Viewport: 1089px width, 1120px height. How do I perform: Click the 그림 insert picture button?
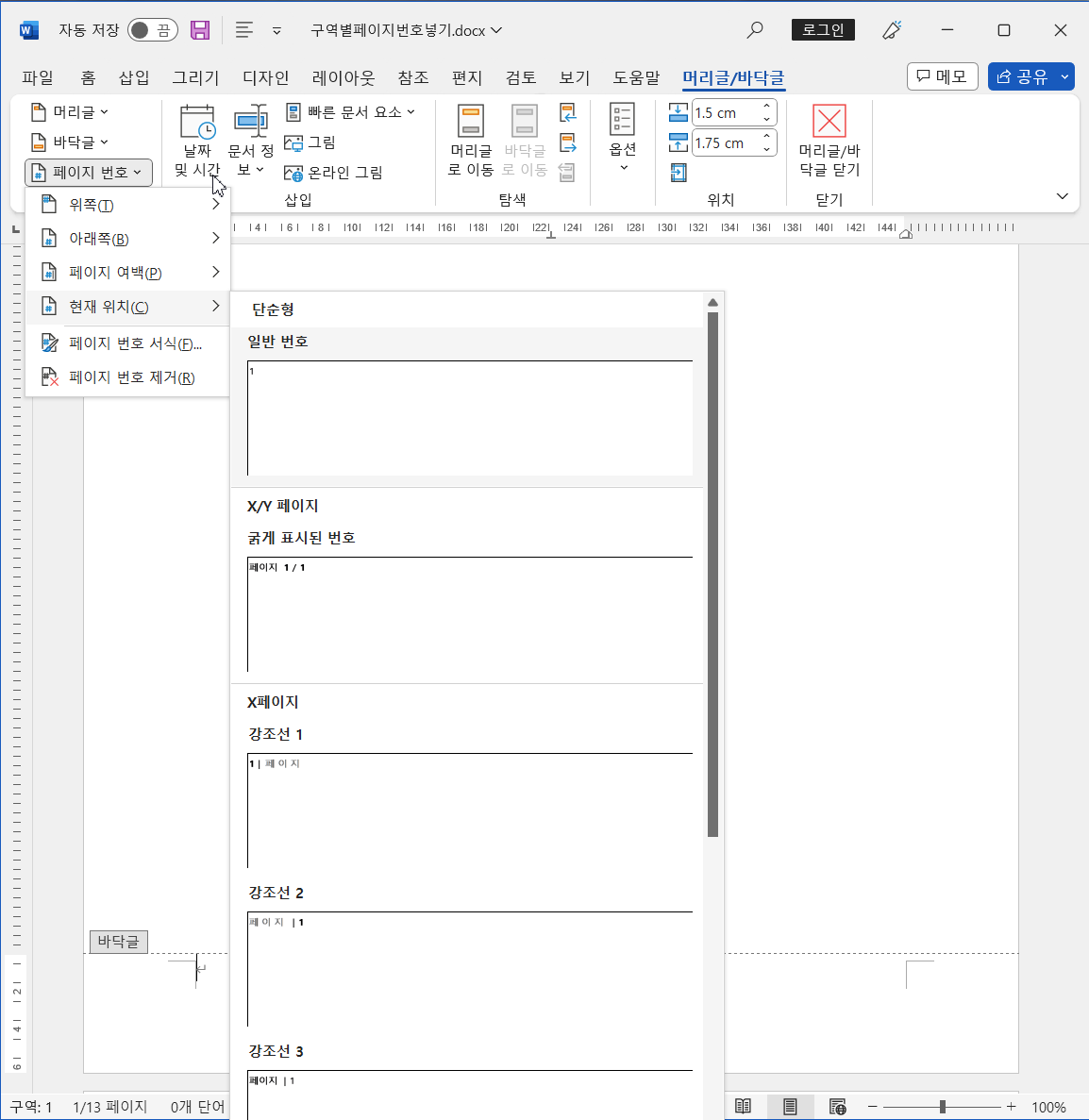click(310, 142)
